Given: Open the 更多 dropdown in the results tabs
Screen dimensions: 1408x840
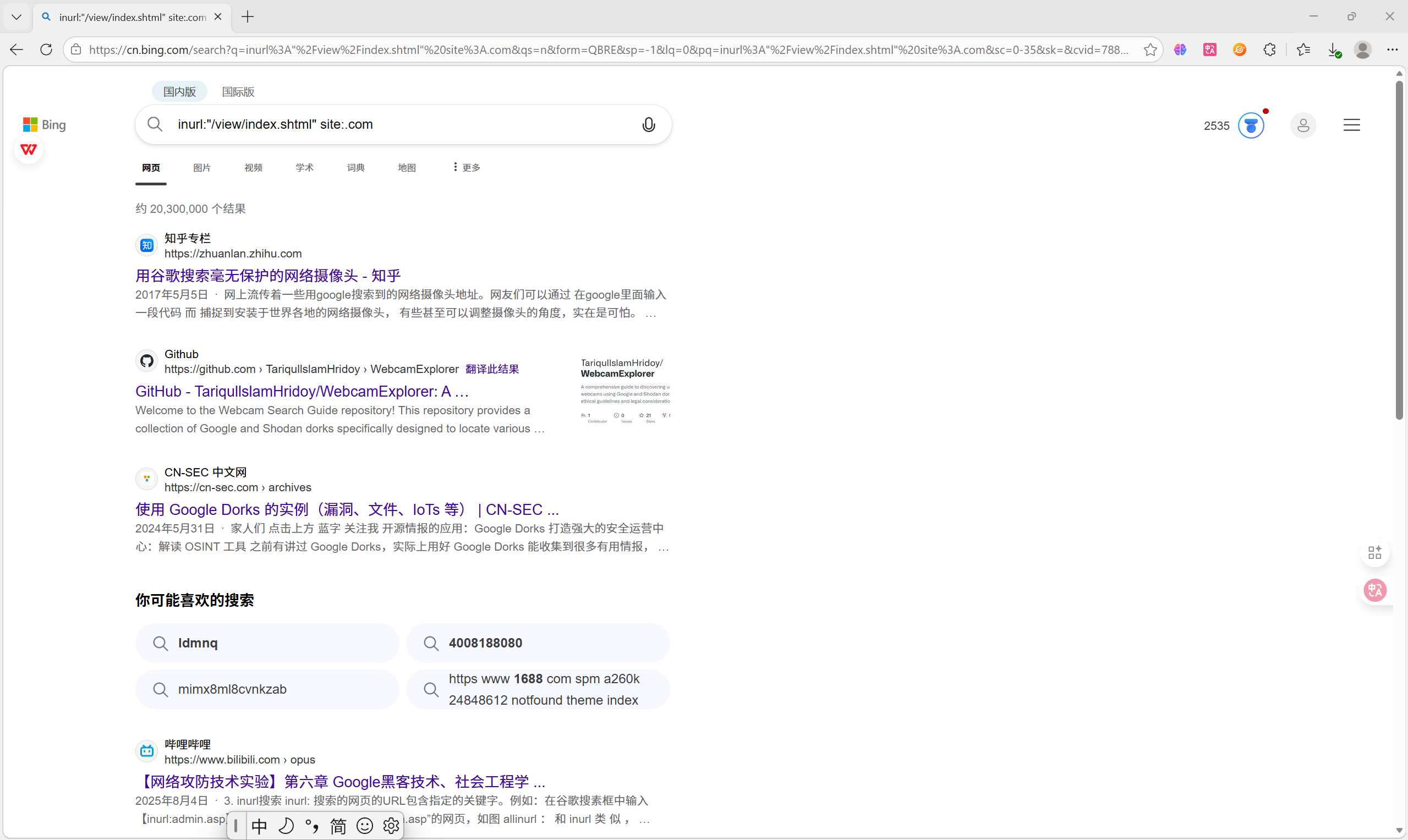Looking at the screenshot, I should click(465, 167).
